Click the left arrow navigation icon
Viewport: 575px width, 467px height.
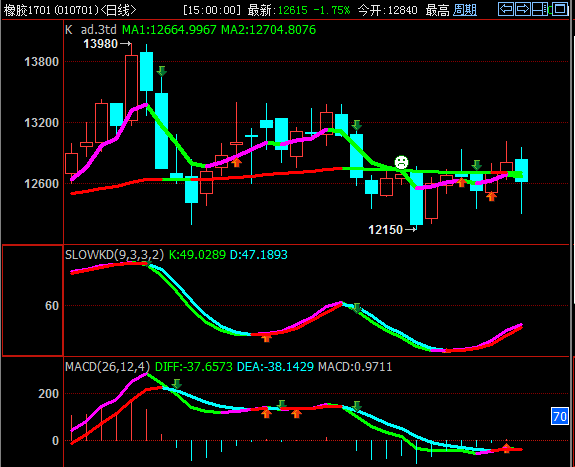coord(506,9)
